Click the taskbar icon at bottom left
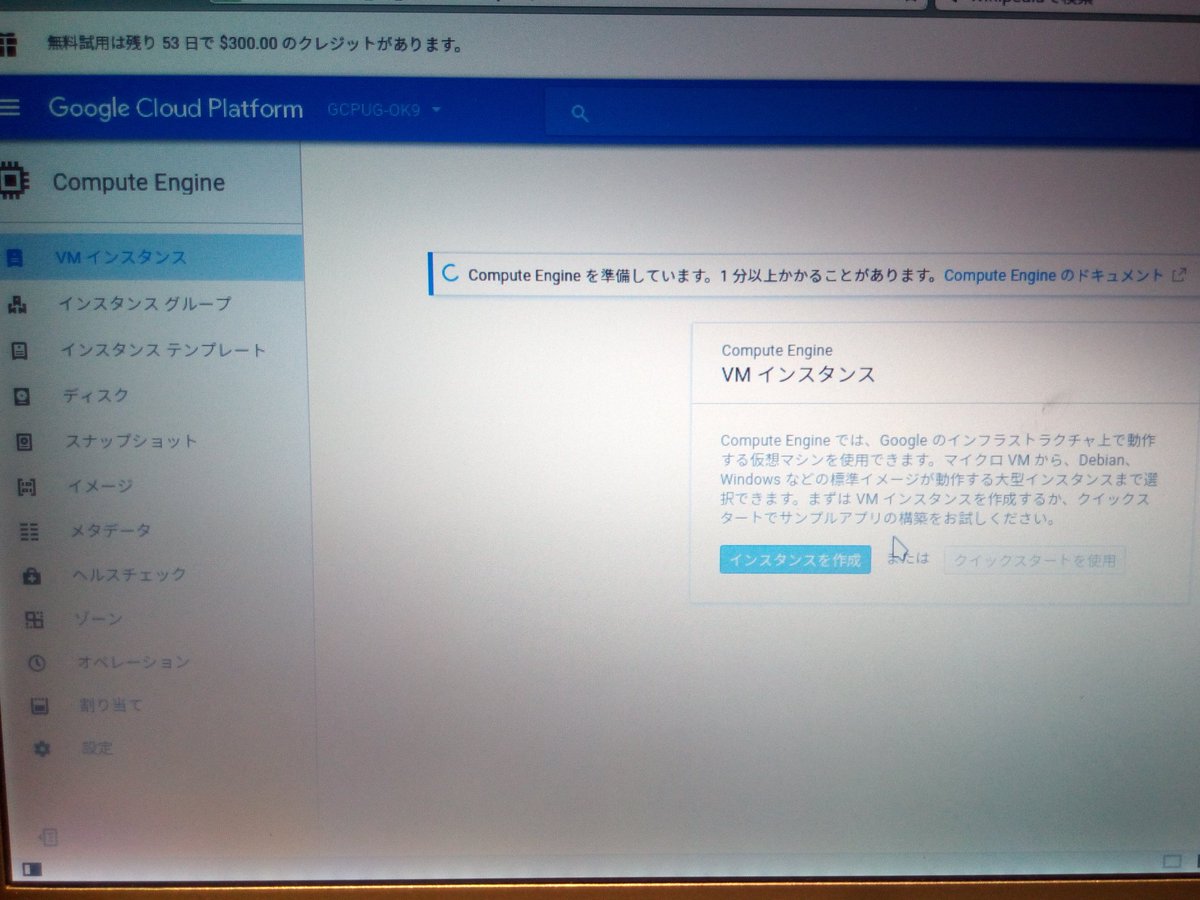1200x900 pixels. tap(31, 869)
